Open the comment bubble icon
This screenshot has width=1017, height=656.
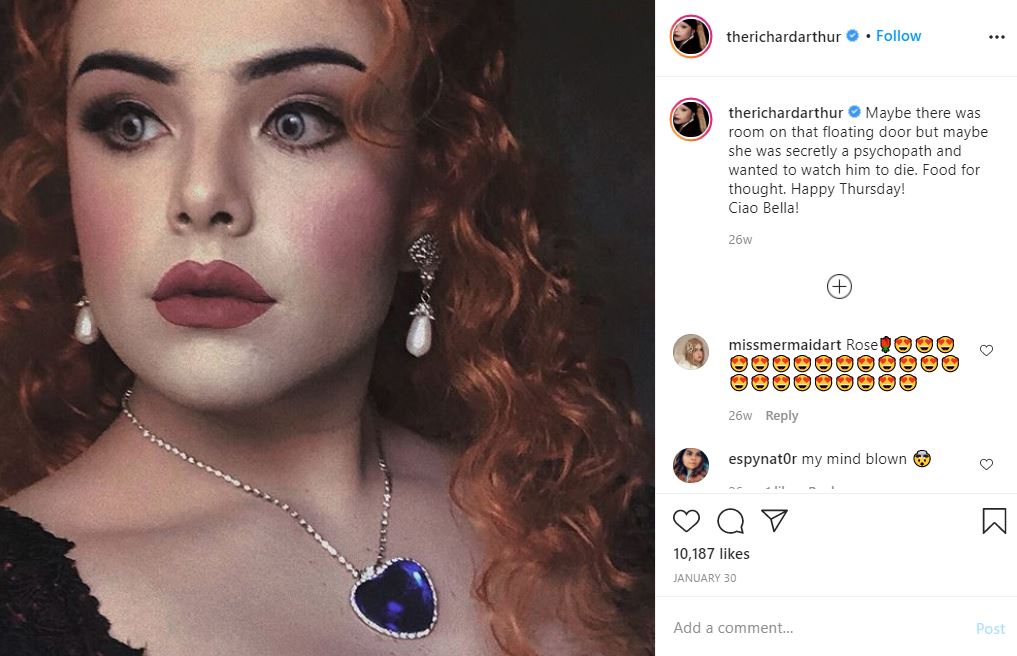(x=731, y=521)
